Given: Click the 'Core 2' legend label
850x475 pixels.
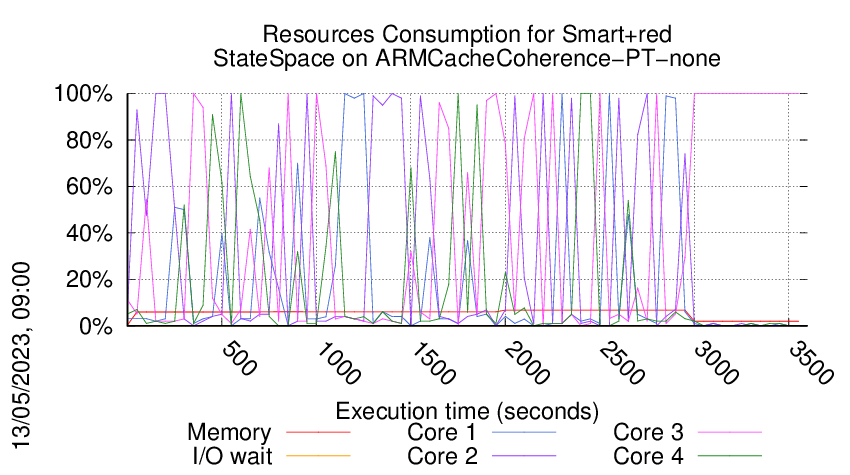Looking at the screenshot, I should (x=442, y=456).
